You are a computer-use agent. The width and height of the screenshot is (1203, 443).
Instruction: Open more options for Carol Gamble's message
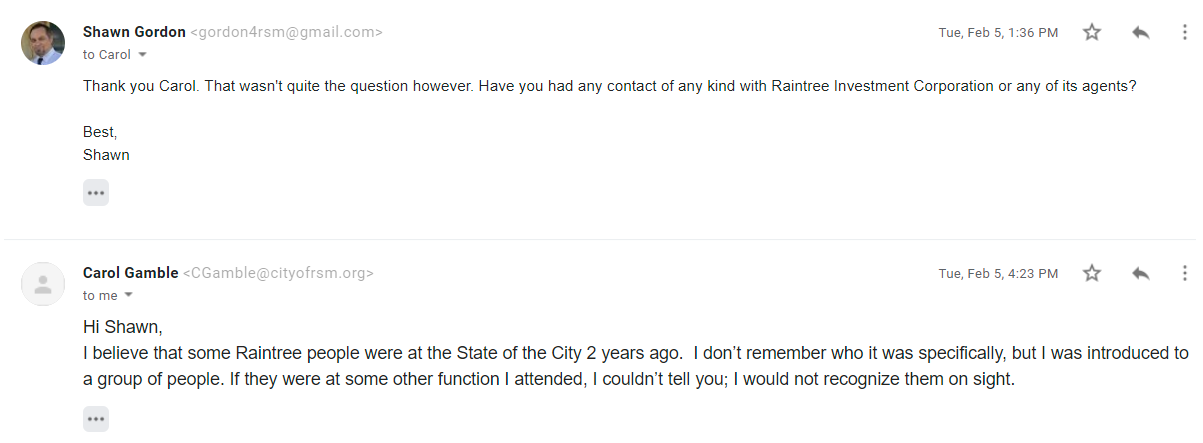(x=1185, y=273)
